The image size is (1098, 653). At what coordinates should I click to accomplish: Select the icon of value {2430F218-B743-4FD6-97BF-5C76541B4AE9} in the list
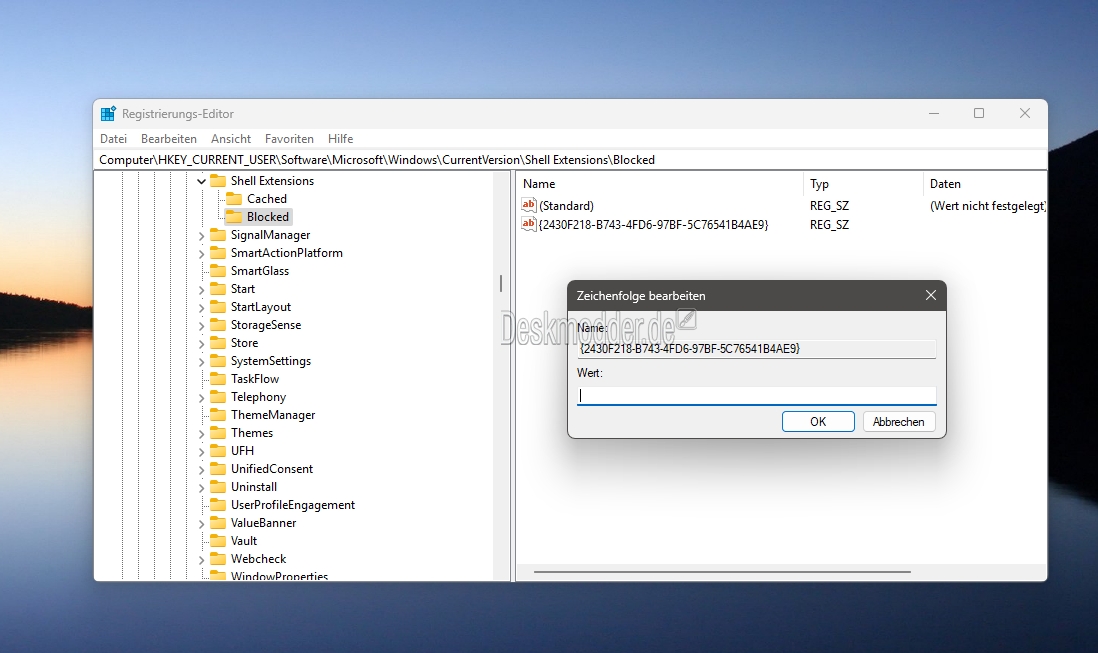(529, 224)
